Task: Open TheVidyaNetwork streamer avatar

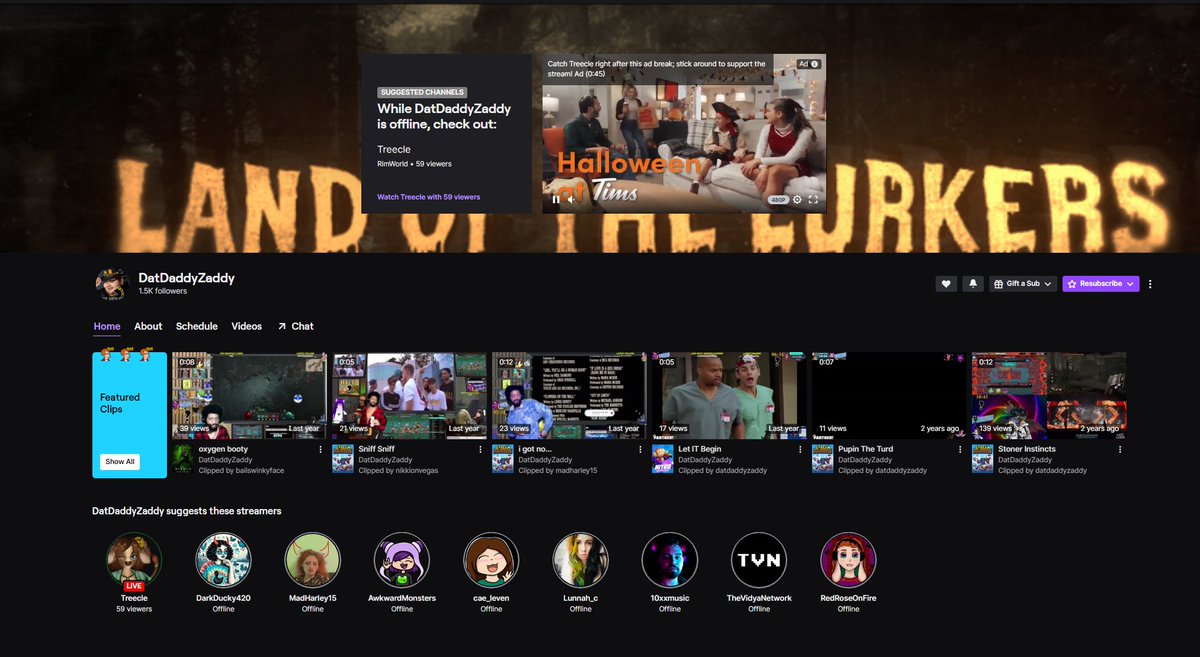Action: [x=759, y=560]
